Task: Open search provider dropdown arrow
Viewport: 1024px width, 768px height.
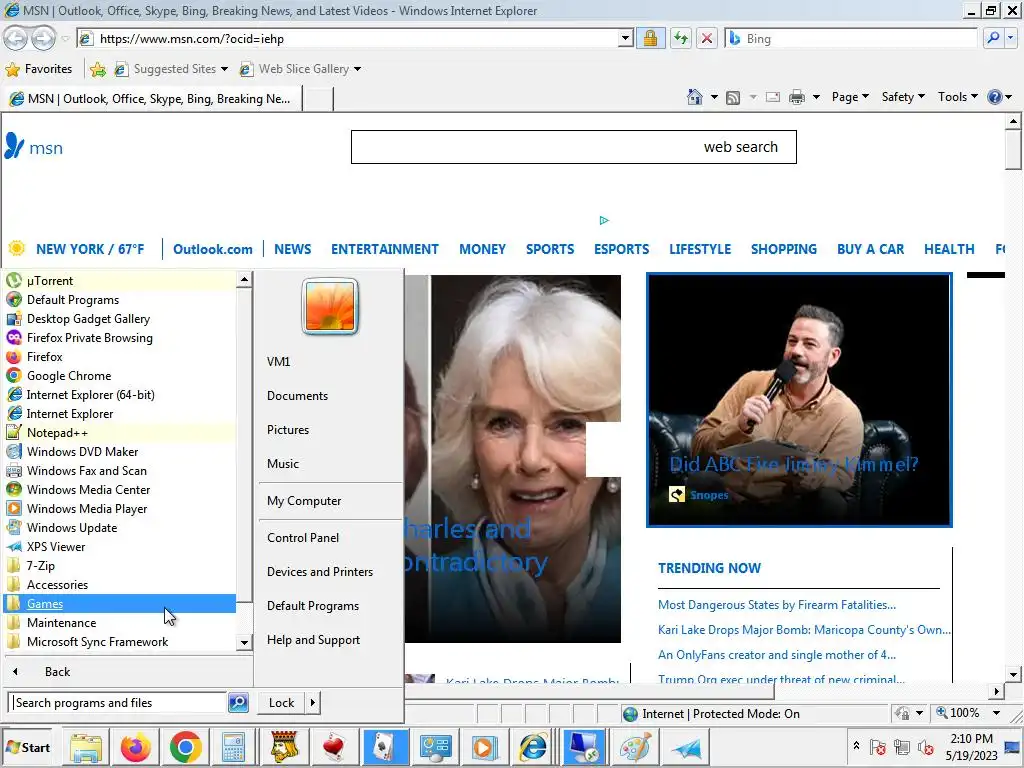Action: click(x=1010, y=39)
